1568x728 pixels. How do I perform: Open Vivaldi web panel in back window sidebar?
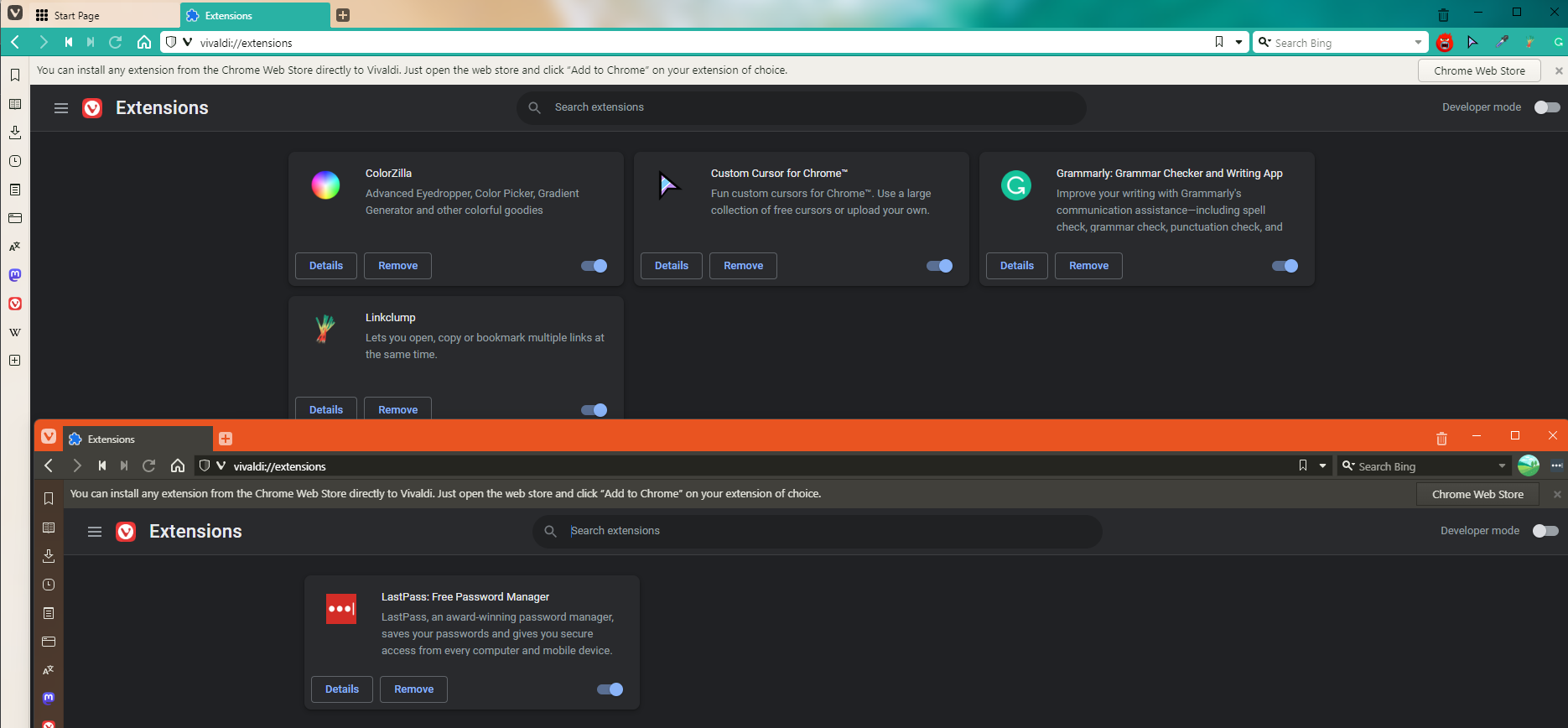tap(15, 304)
